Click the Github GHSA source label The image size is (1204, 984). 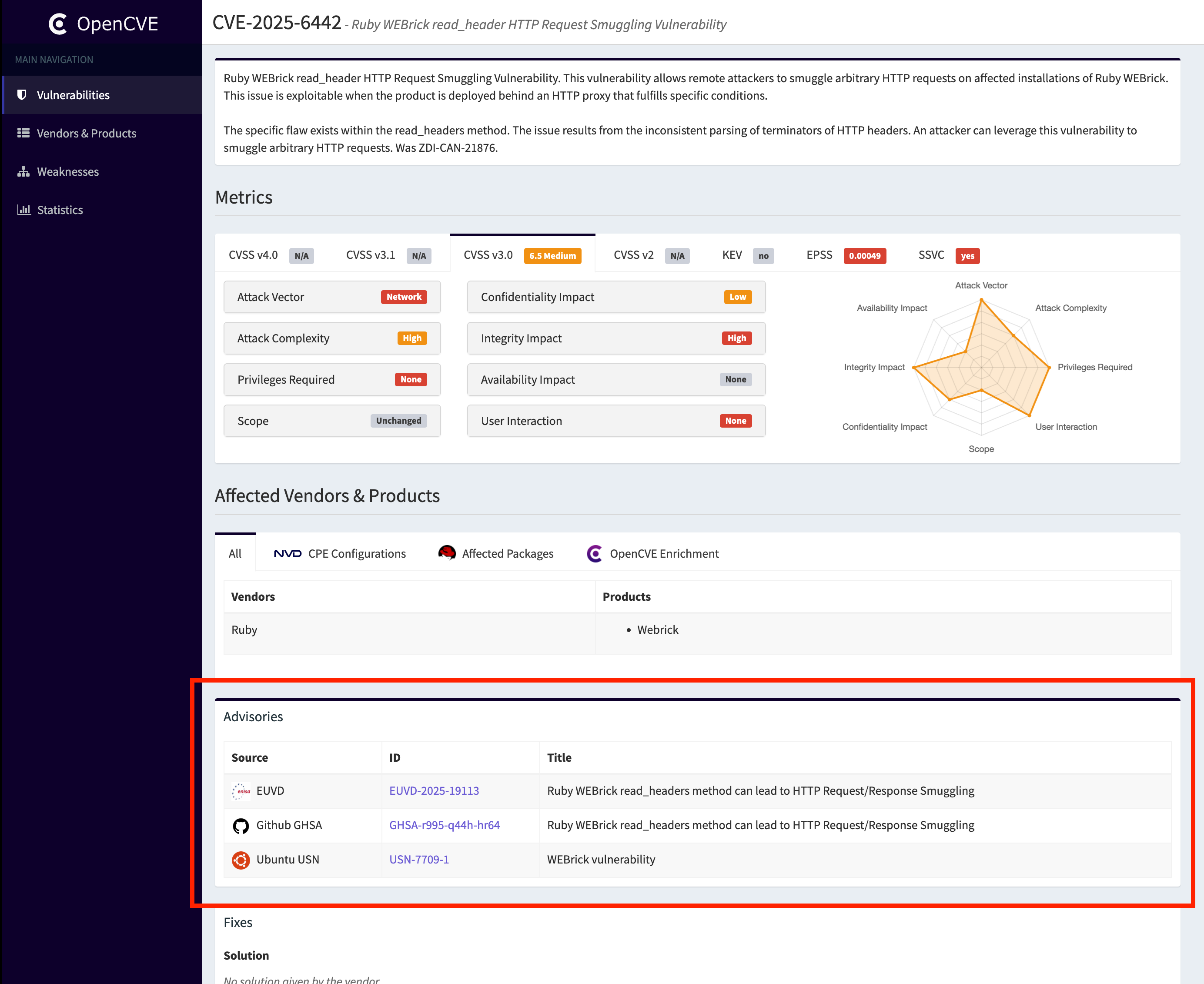click(x=289, y=825)
